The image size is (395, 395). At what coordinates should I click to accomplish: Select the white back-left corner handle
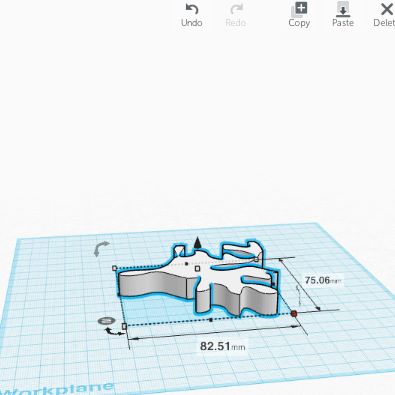(x=115, y=268)
